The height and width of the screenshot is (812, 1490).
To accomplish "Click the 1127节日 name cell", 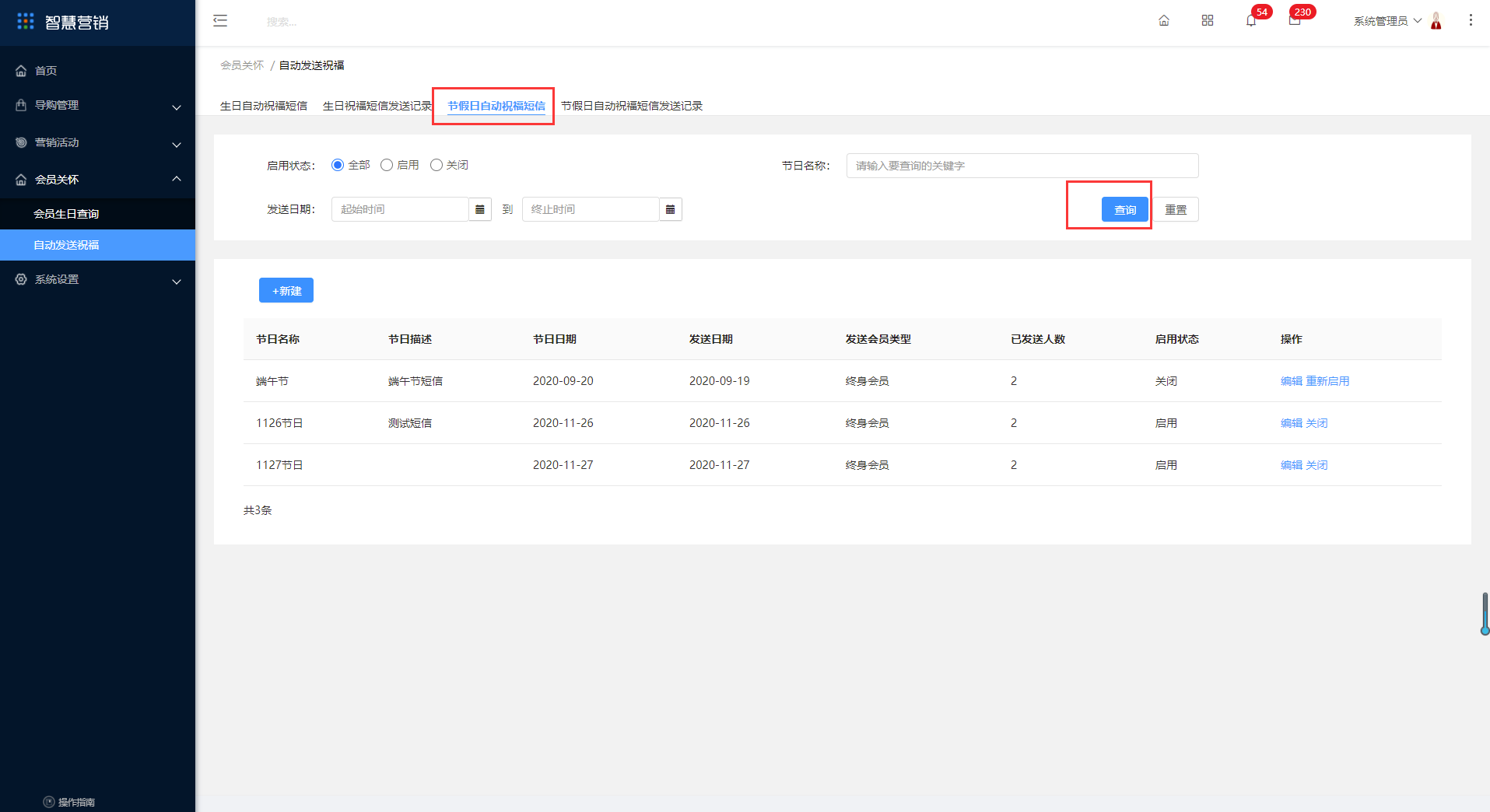I will coord(279,465).
